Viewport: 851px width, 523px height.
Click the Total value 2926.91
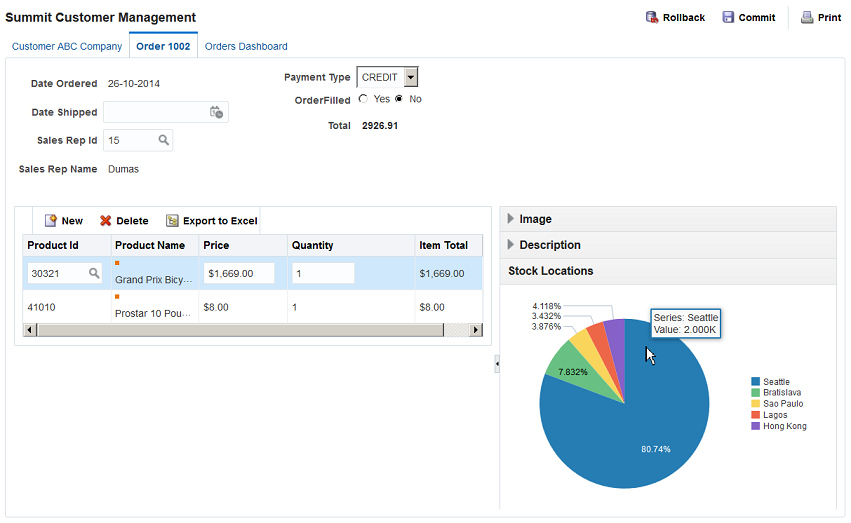click(380, 126)
